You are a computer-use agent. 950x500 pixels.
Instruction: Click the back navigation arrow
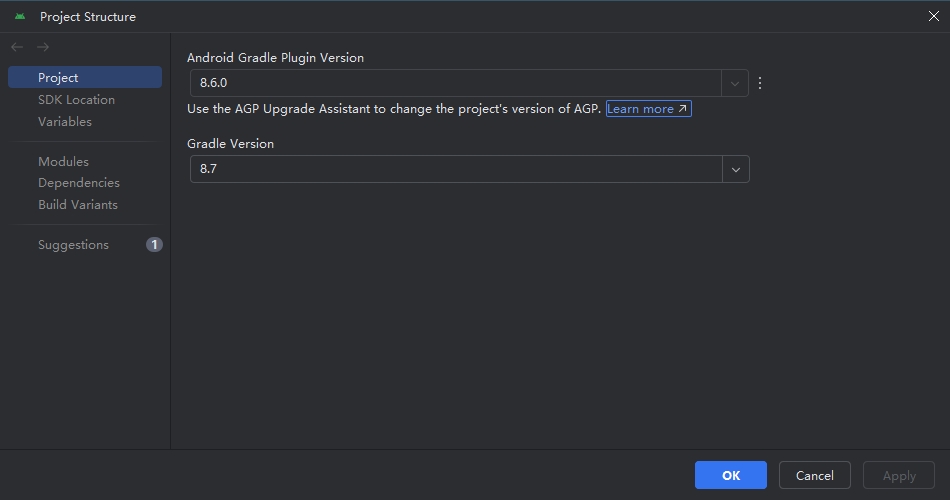(17, 47)
